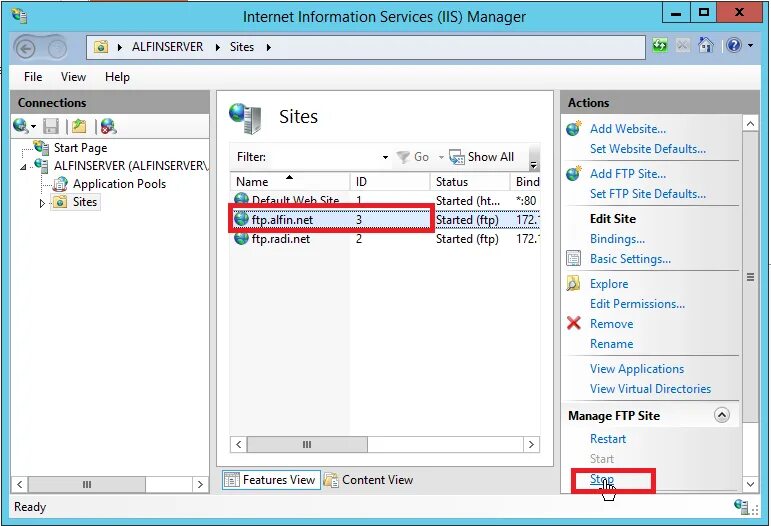Click the Rename action link

[611, 344]
